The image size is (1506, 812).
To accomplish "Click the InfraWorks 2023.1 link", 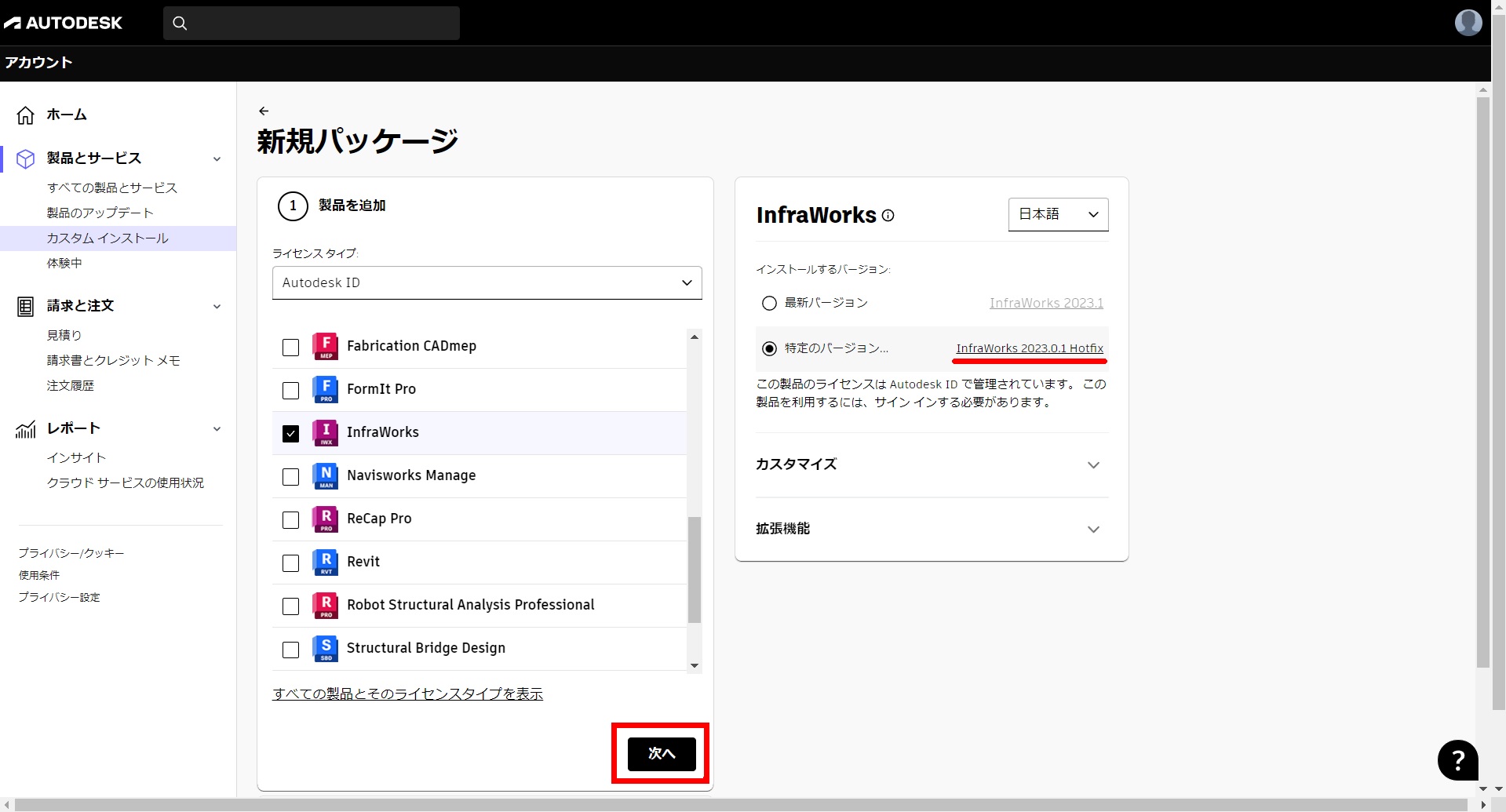I will click(1046, 303).
